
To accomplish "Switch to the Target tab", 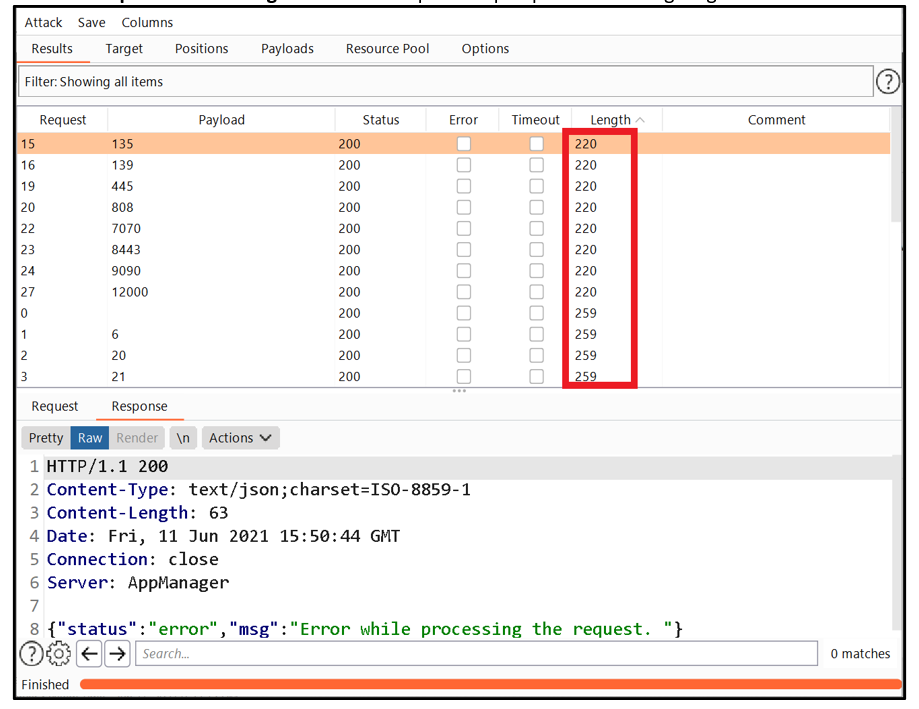I will [124, 49].
